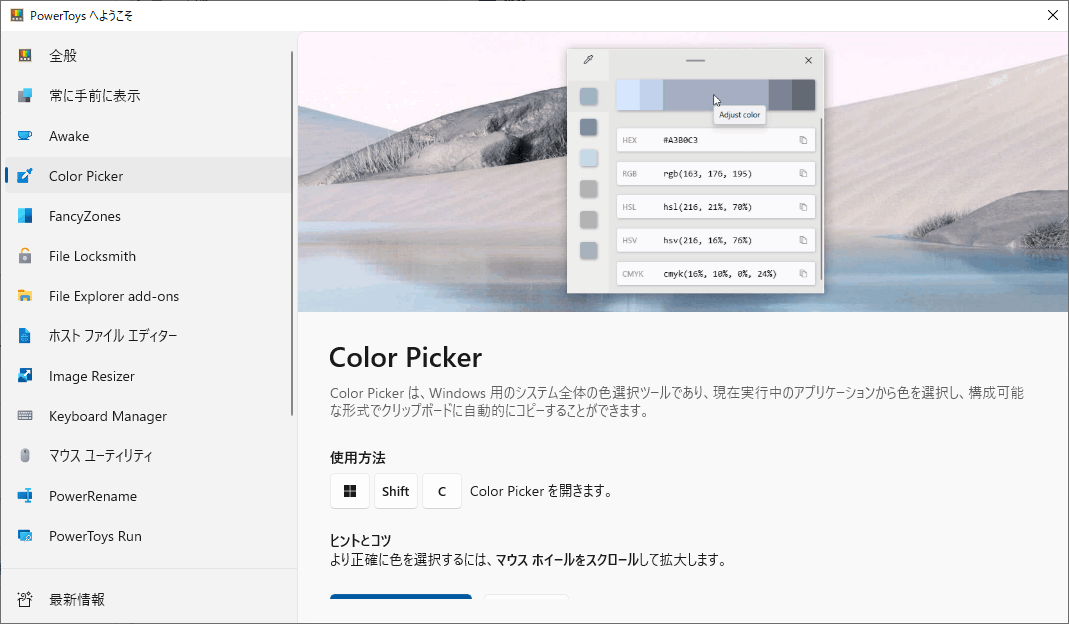The height and width of the screenshot is (624, 1069).
Task: Click the sidebar vertical scrollbar
Action: click(x=292, y=233)
